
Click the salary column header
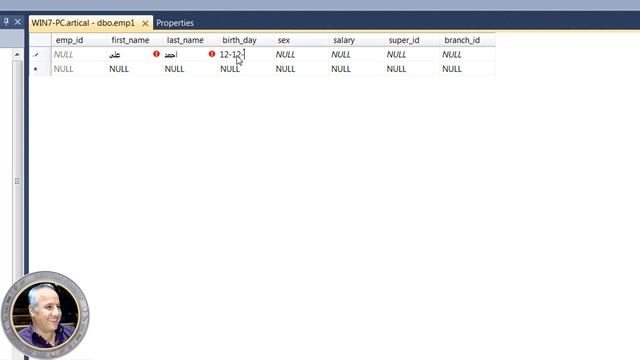[357, 40]
